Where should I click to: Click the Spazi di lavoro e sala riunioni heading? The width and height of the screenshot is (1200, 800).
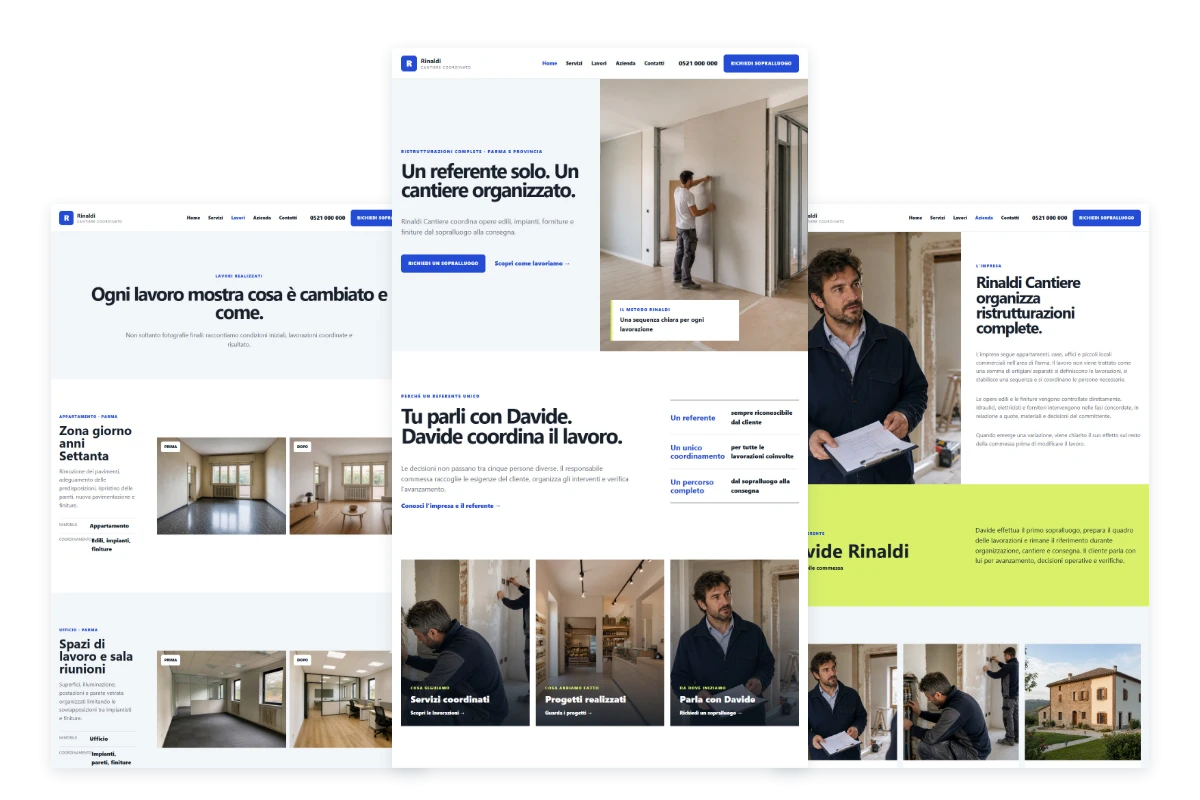(x=96, y=656)
